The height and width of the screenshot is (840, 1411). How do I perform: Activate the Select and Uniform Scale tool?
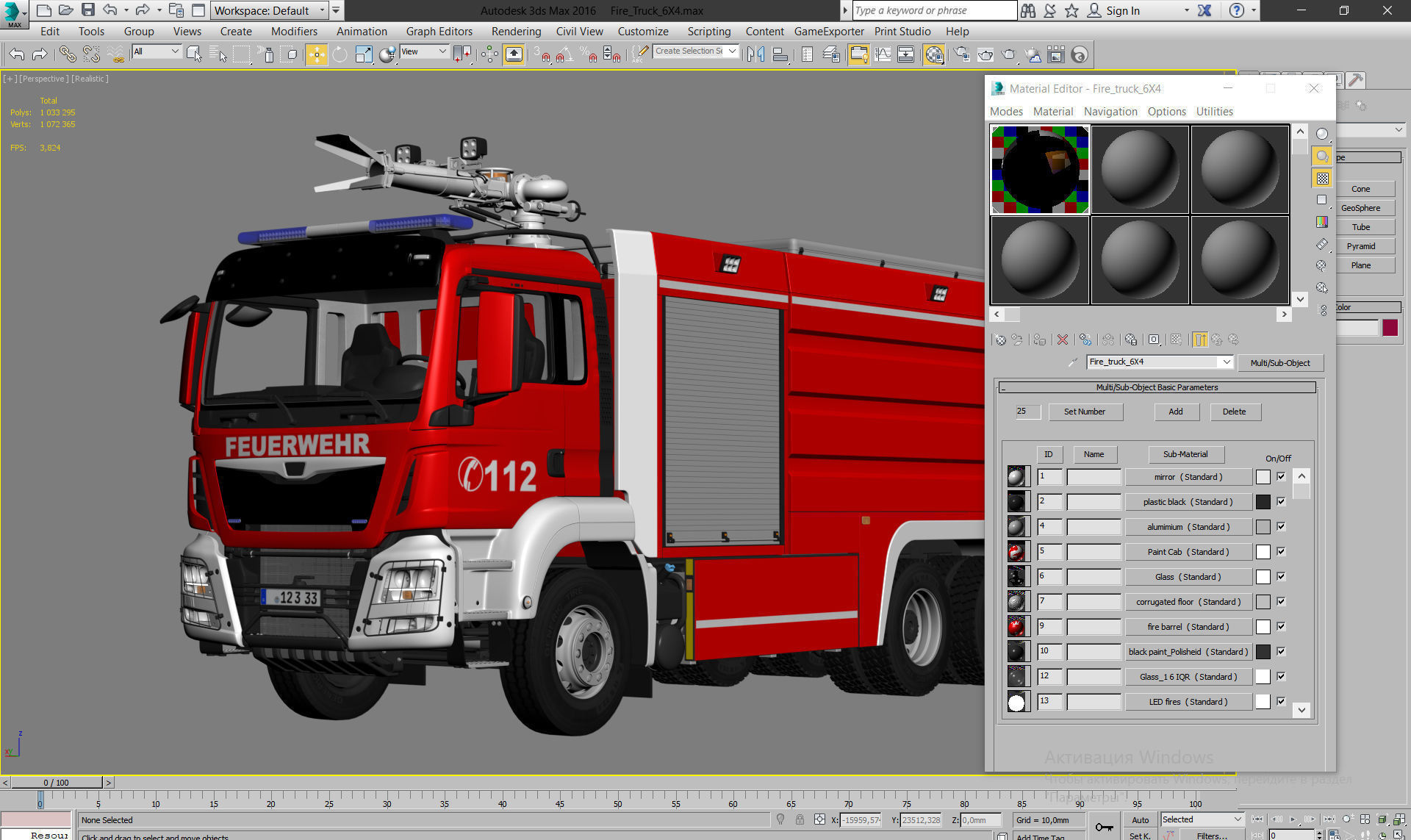[363, 54]
